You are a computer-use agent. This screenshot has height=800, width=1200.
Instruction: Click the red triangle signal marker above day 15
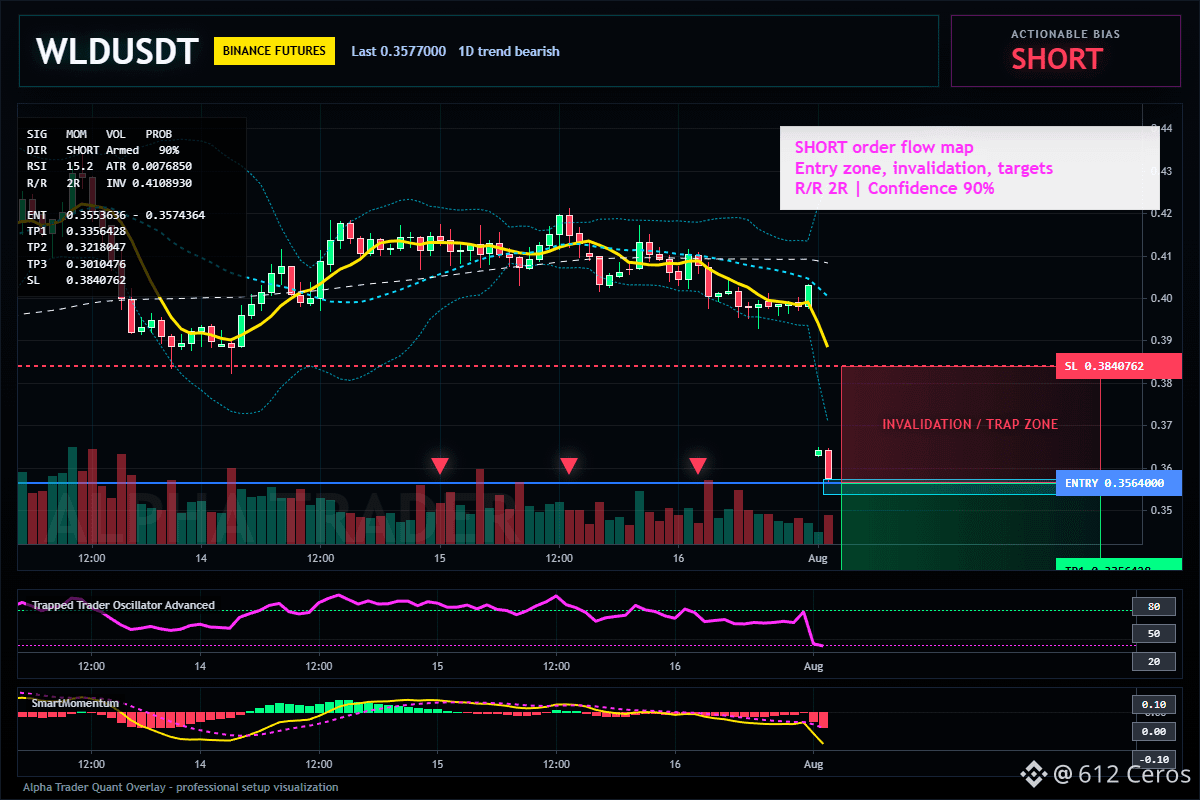(x=439, y=465)
